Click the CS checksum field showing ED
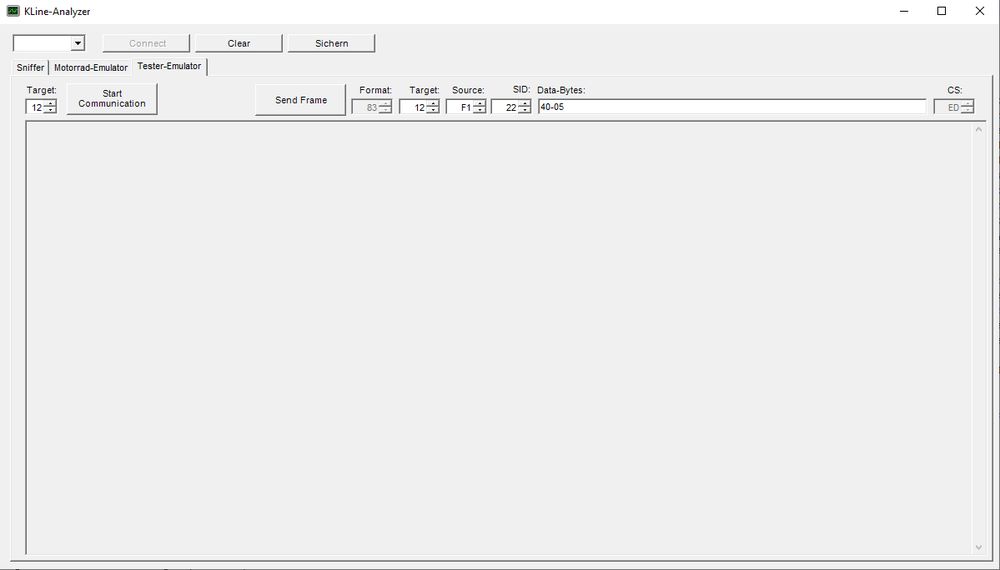Image resolution: width=1000 pixels, height=570 pixels. click(948, 107)
